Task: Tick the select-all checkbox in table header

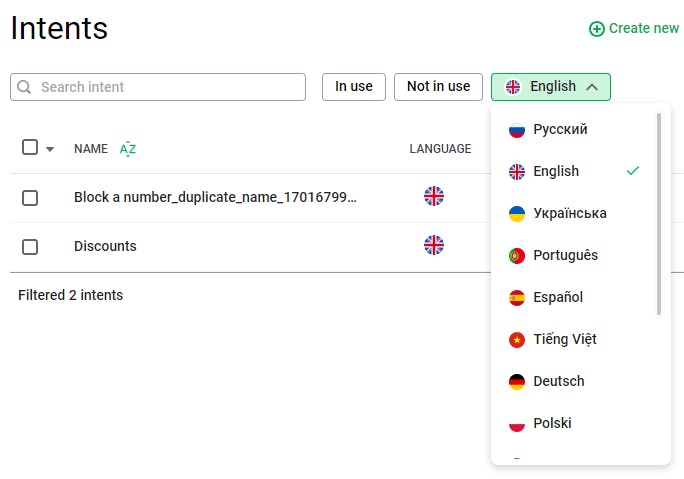Action: (x=30, y=147)
